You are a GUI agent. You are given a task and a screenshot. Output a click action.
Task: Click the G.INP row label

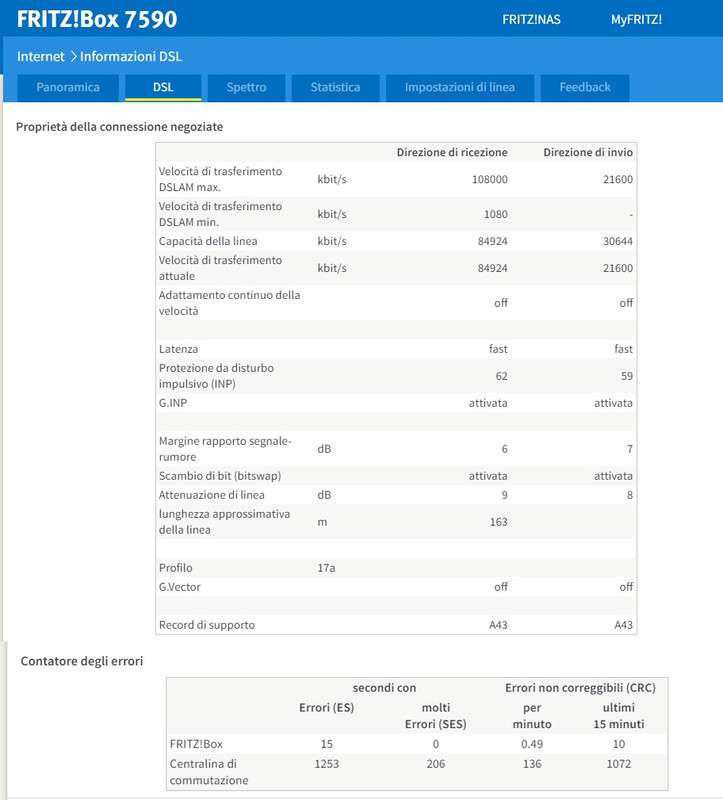tap(172, 403)
